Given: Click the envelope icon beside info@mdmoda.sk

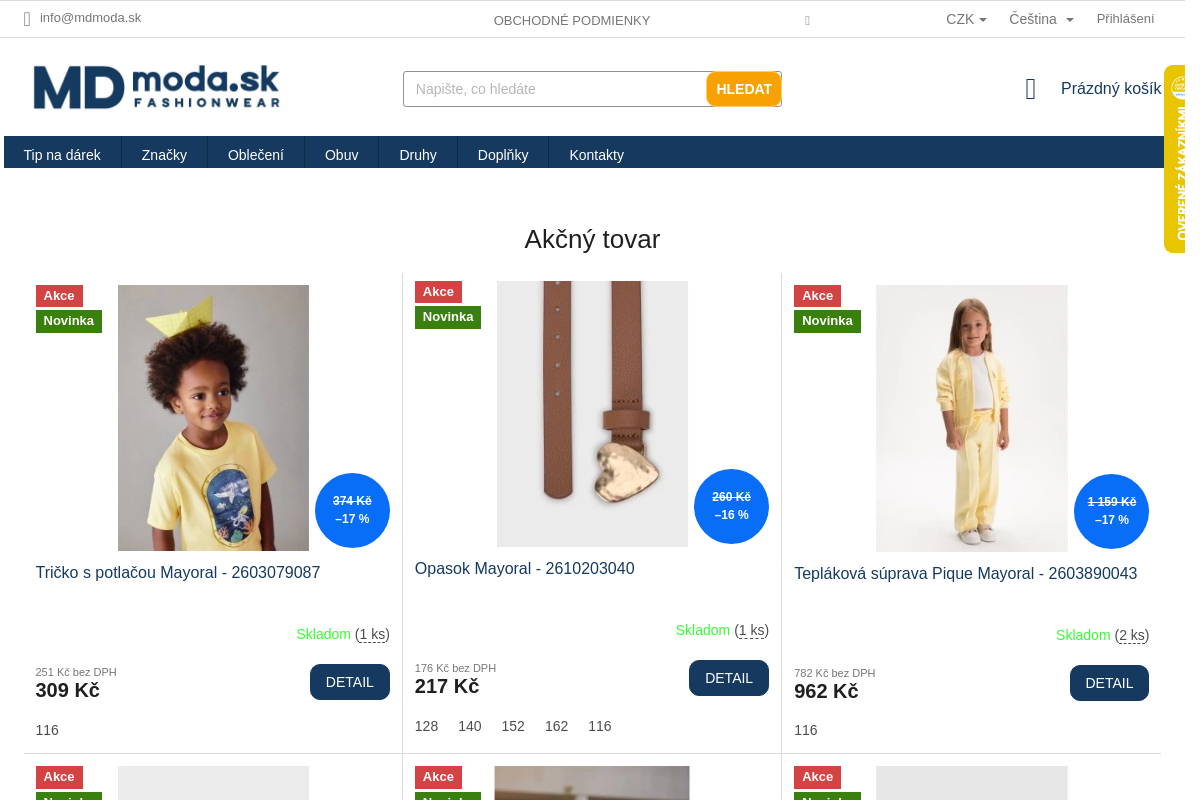Looking at the screenshot, I should [x=28, y=18].
